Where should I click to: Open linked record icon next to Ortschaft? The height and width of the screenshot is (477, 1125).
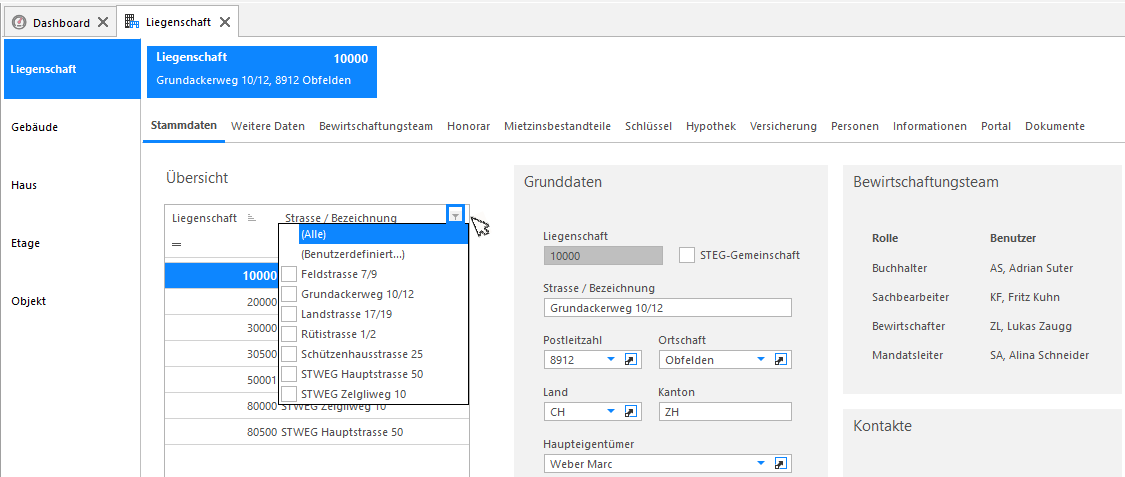[x=781, y=360]
